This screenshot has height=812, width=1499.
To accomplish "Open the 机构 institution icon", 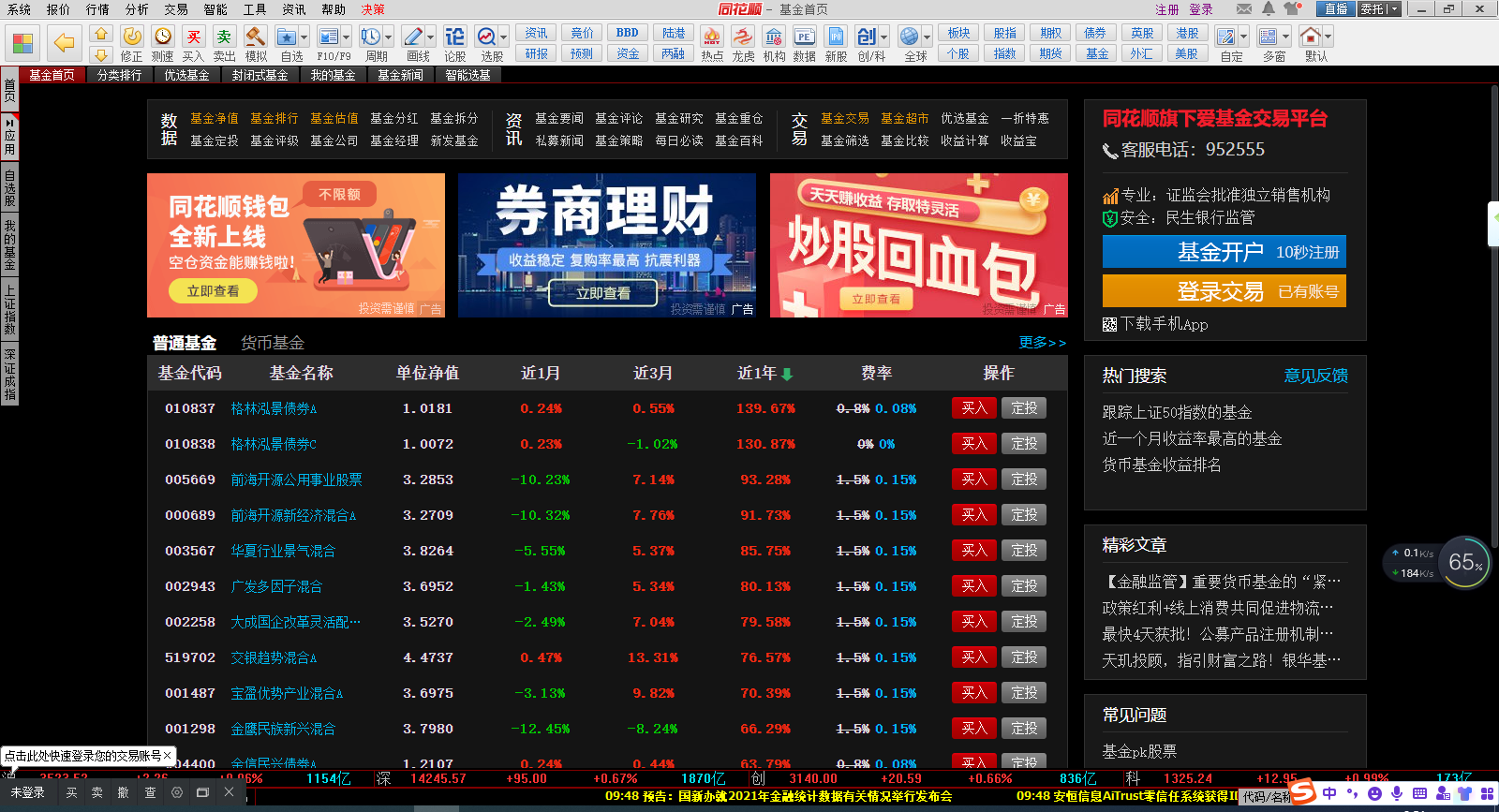I will (774, 37).
